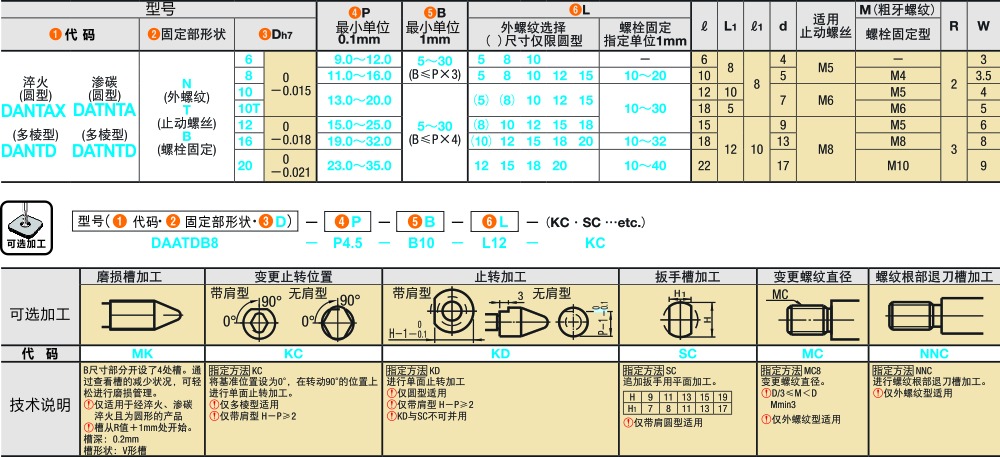Click option code MK
Viewport: 1000px width, 457px height.
point(143,353)
